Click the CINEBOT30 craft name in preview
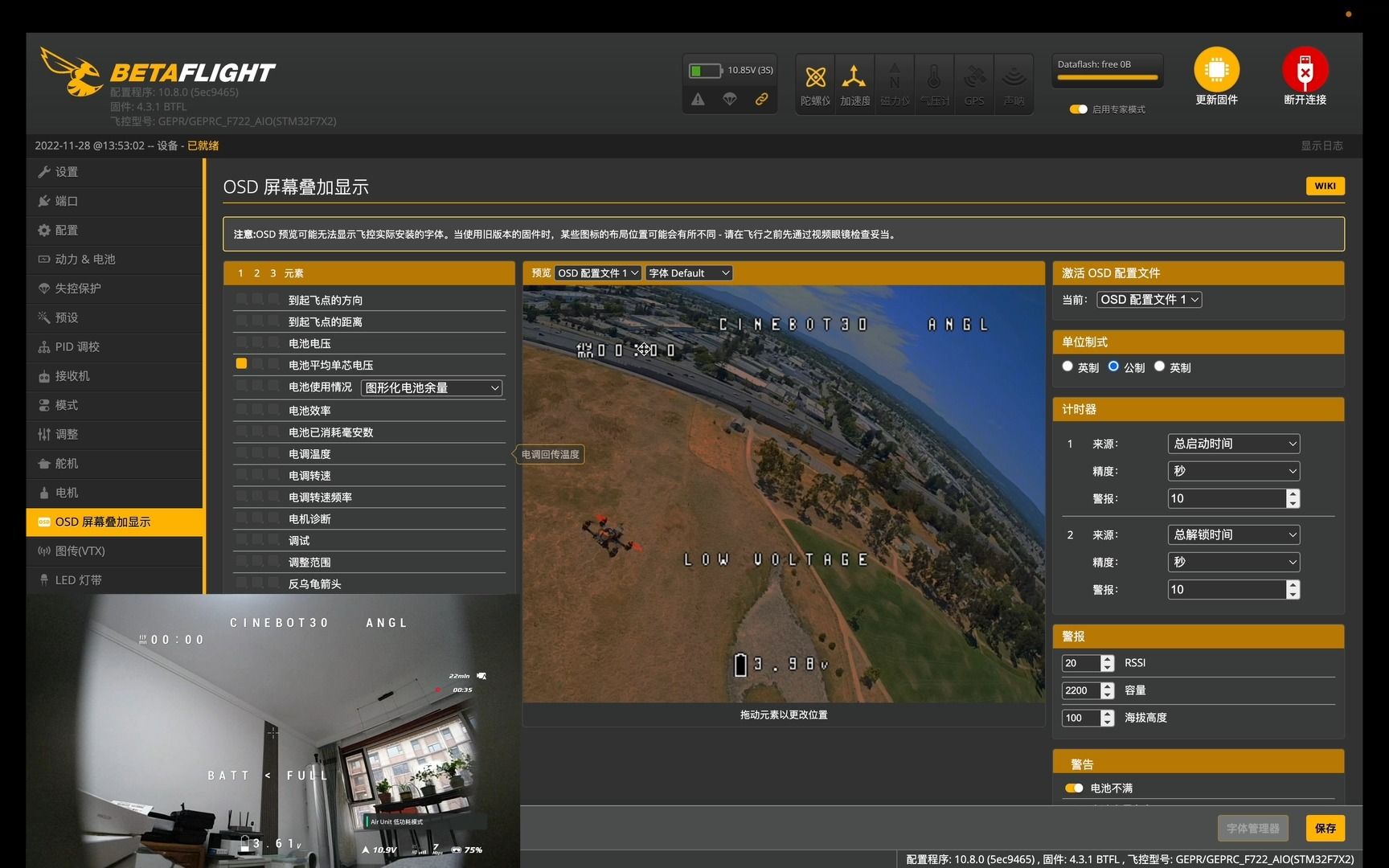The height and width of the screenshot is (868, 1389). pyautogui.click(x=793, y=325)
